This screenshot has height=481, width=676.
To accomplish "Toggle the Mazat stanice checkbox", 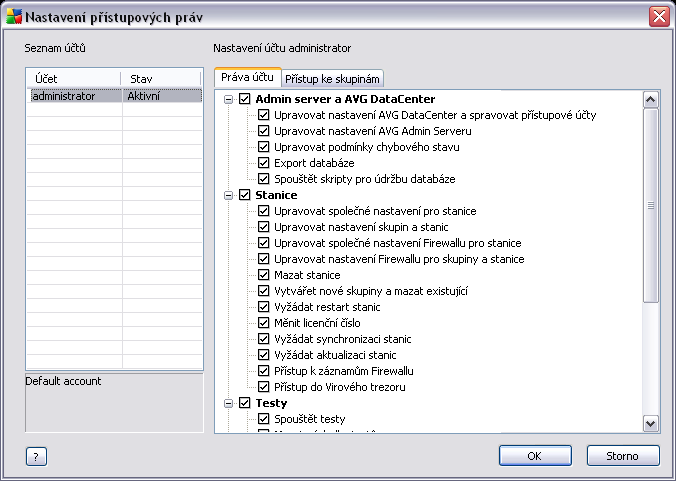I will [x=263, y=275].
